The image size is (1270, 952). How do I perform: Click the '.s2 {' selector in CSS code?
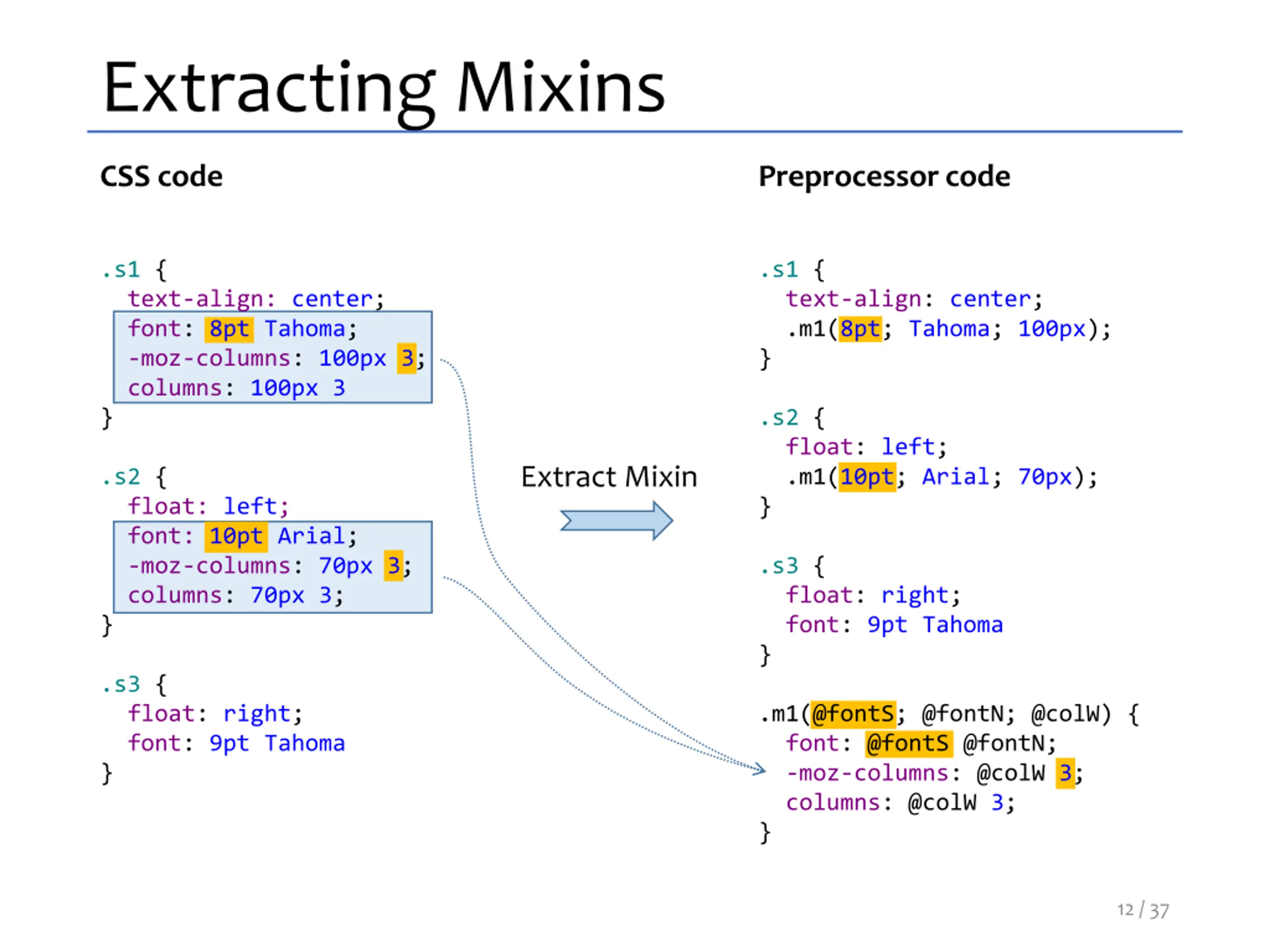(134, 477)
